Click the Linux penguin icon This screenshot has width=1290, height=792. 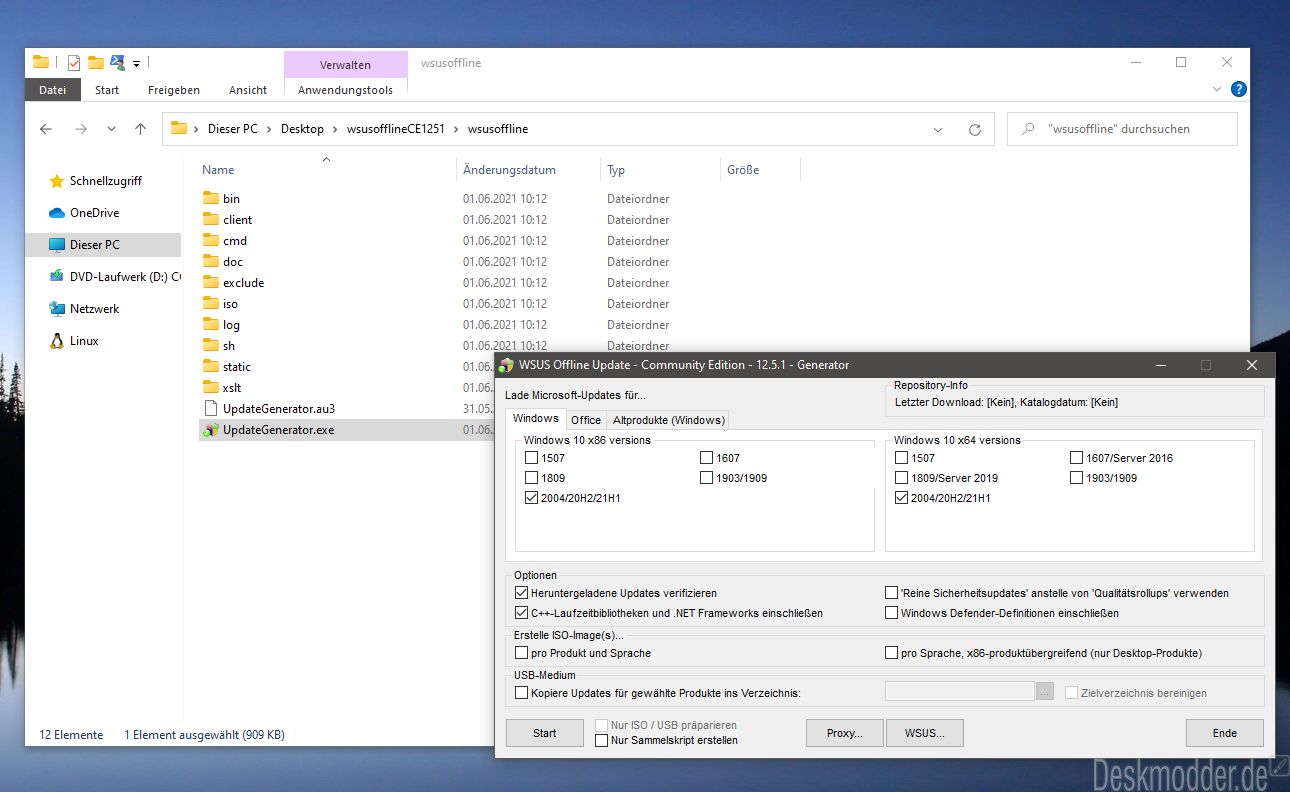57,341
